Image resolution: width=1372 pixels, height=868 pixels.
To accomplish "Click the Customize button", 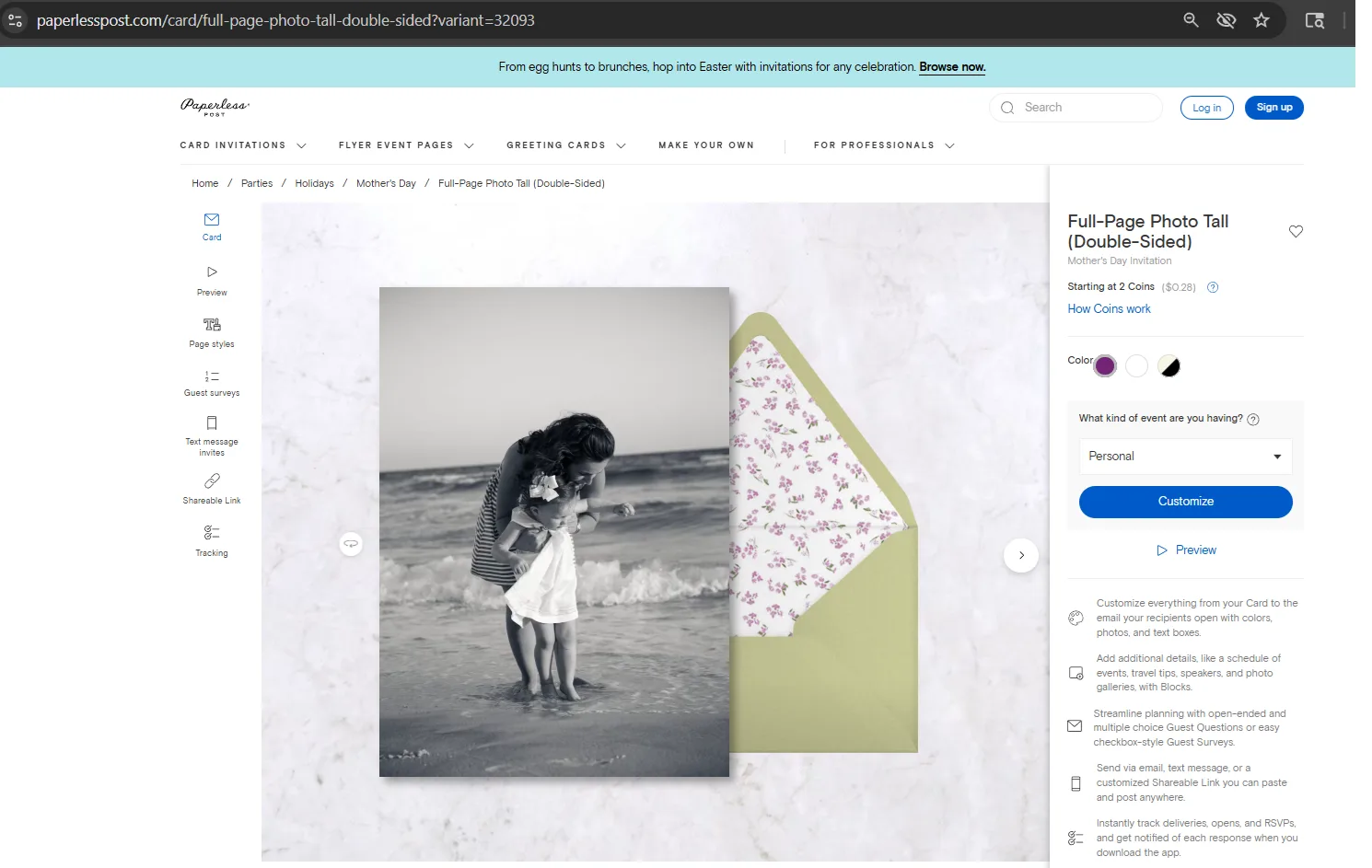I will coord(1185,502).
